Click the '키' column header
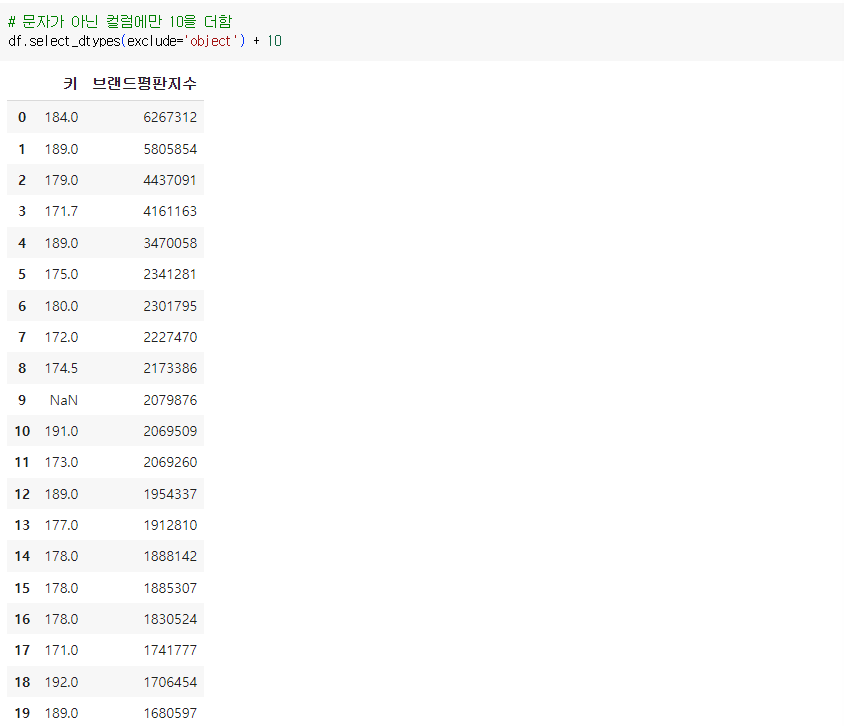The width and height of the screenshot is (844, 726). pos(71,83)
